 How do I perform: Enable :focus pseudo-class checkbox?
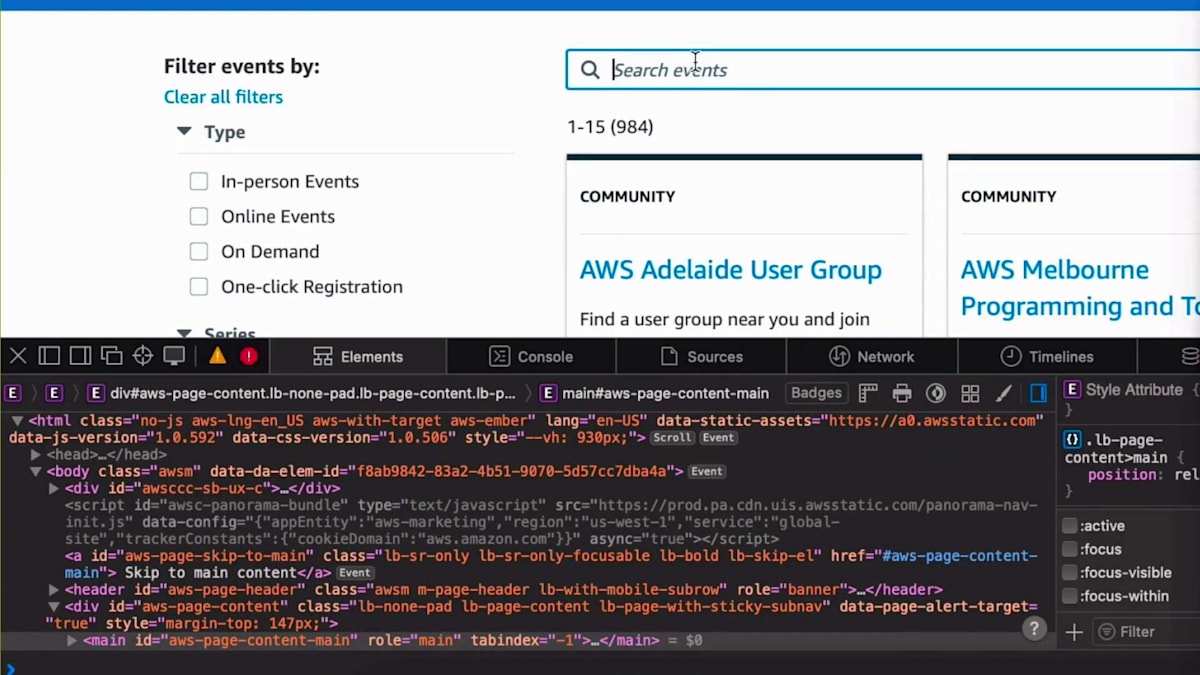pos(1070,549)
